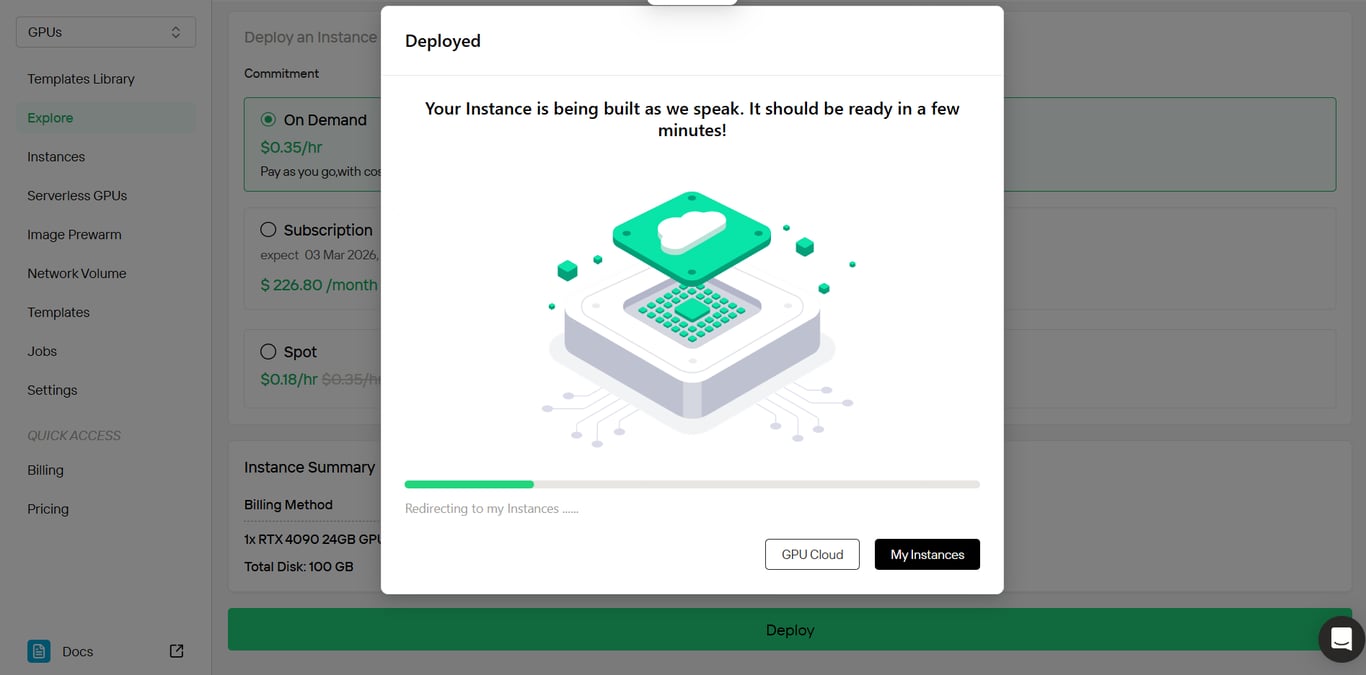Go to Instances in sidebar
Viewport: 1366px width, 675px height.
(x=56, y=157)
